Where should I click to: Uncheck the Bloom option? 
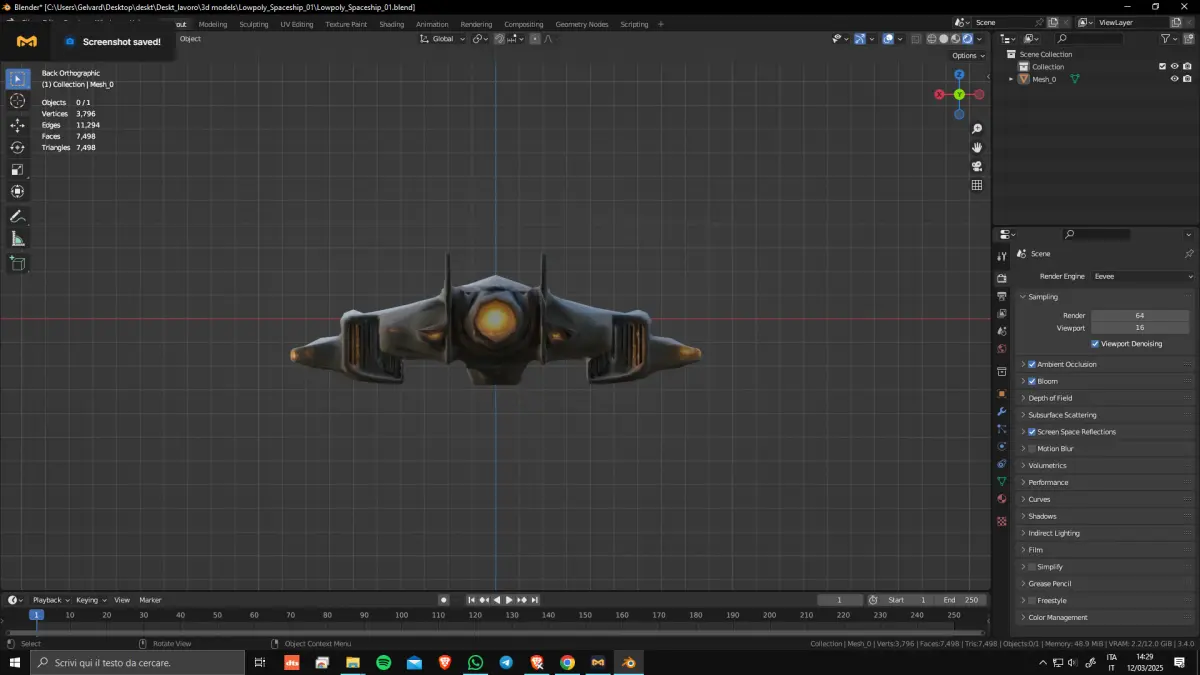[x=1032, y=381]
